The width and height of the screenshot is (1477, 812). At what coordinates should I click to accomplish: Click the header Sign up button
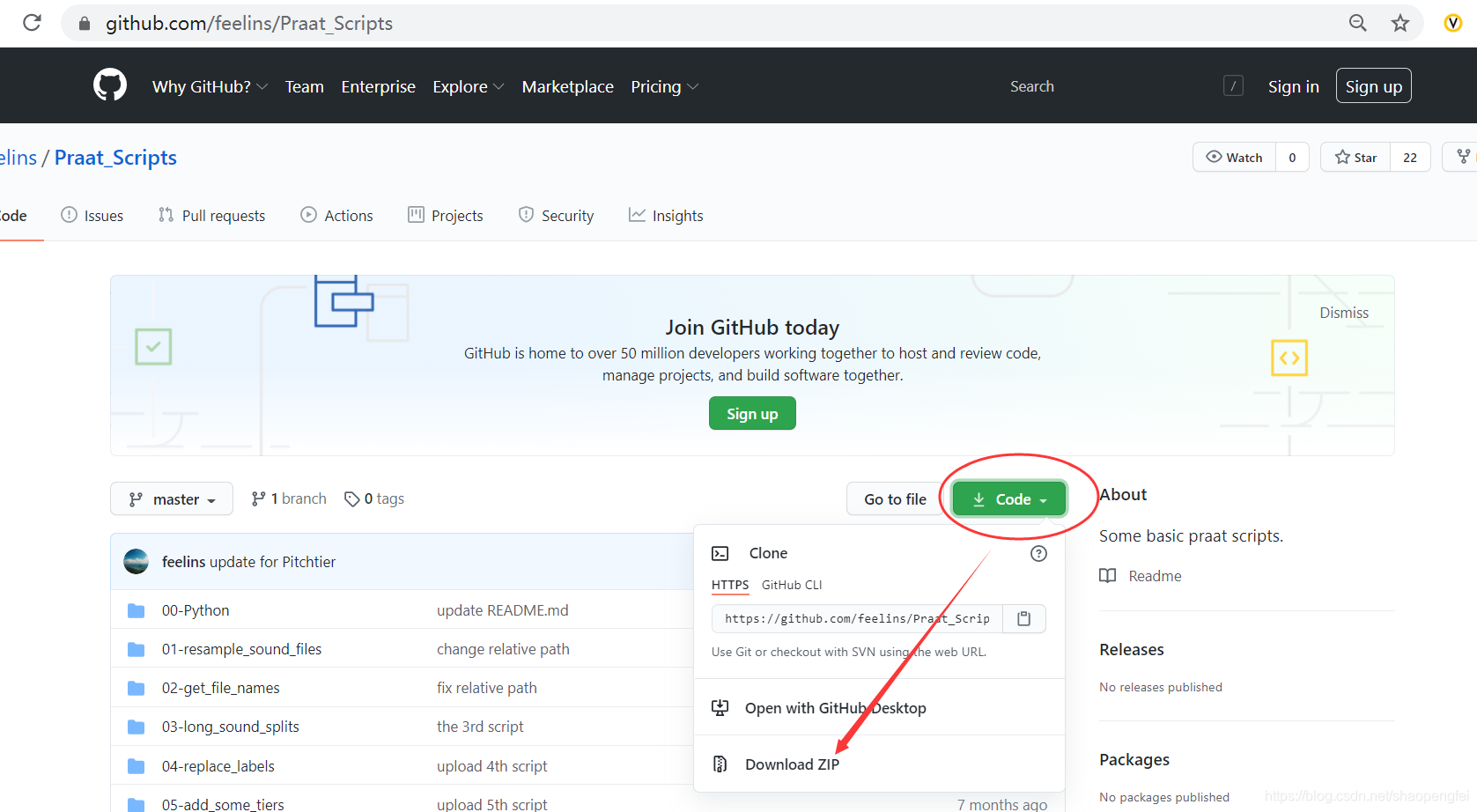pyautogui.click(x=1374, y=85)
